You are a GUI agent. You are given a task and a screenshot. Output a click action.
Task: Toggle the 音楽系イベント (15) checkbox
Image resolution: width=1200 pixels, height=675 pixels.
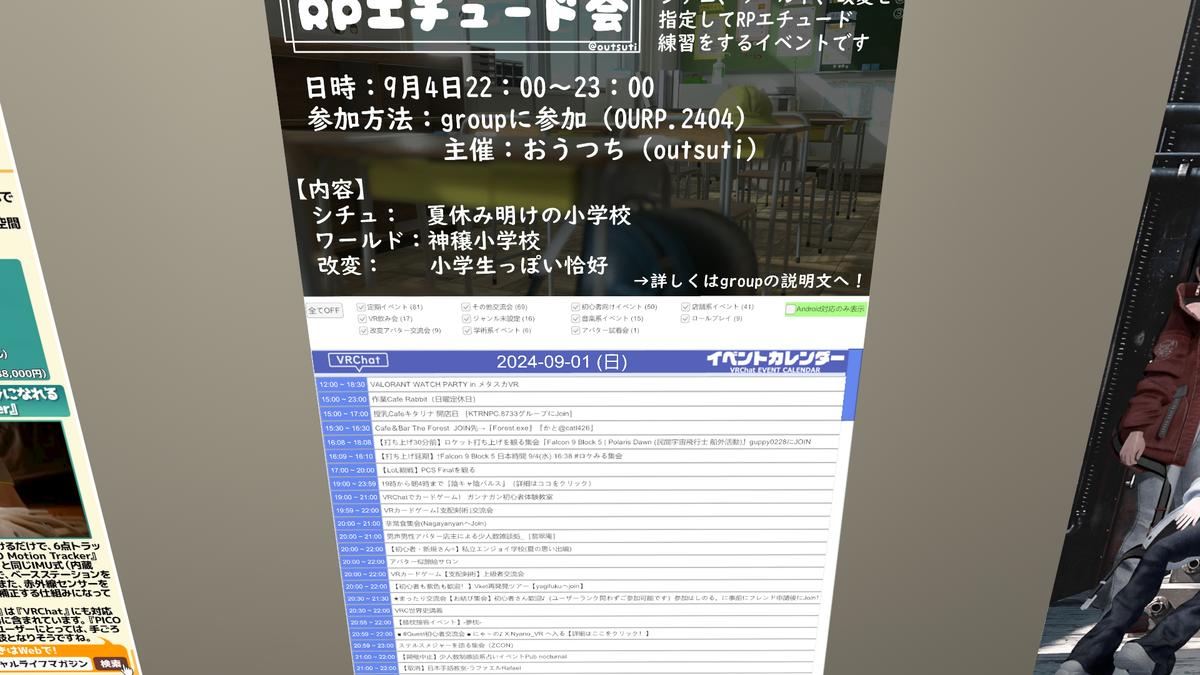576,318
